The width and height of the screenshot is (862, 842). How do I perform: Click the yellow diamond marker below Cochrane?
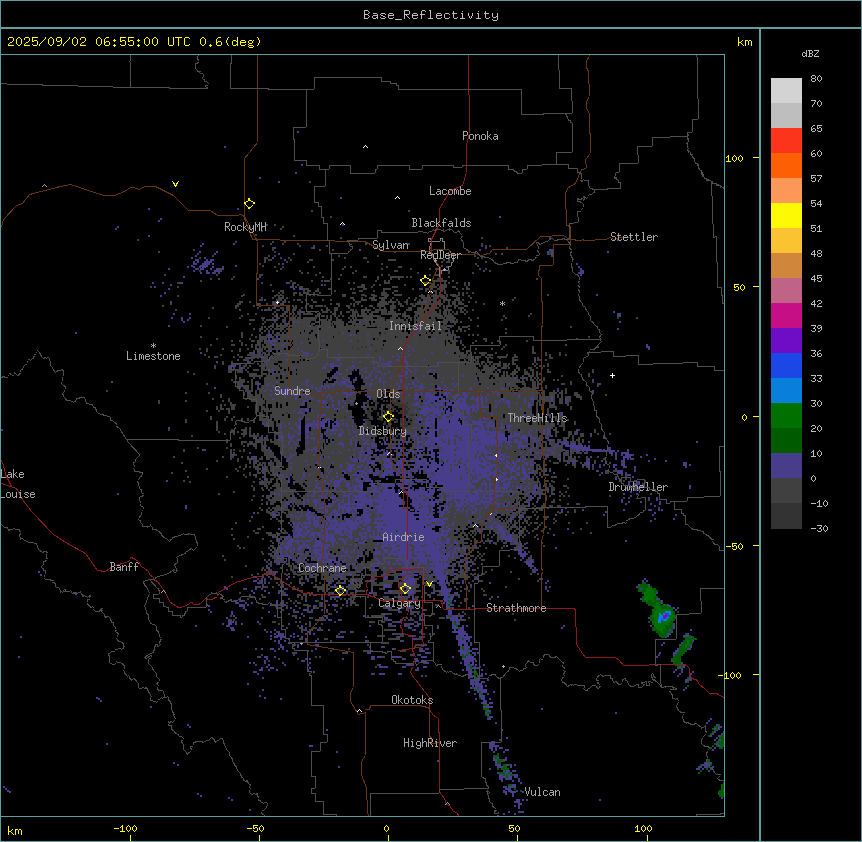[x=340, y=591]
